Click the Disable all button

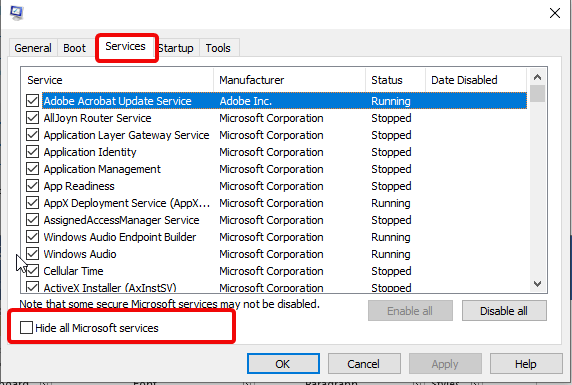(504, 311)
